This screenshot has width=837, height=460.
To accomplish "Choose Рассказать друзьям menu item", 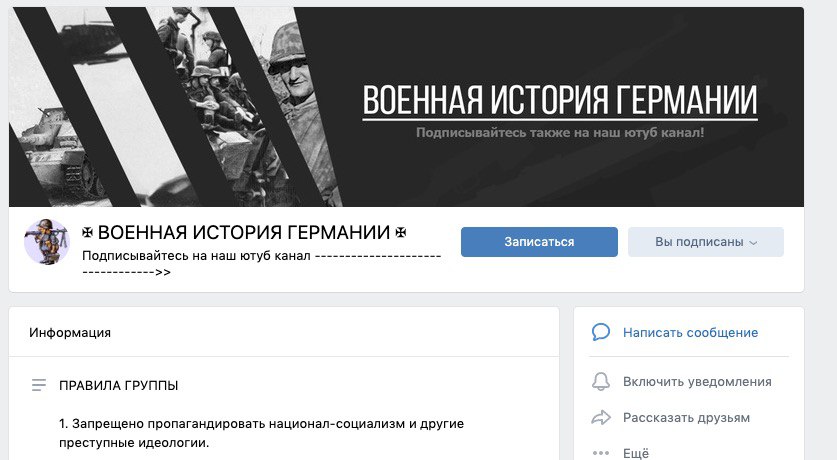I will point(686,418).
